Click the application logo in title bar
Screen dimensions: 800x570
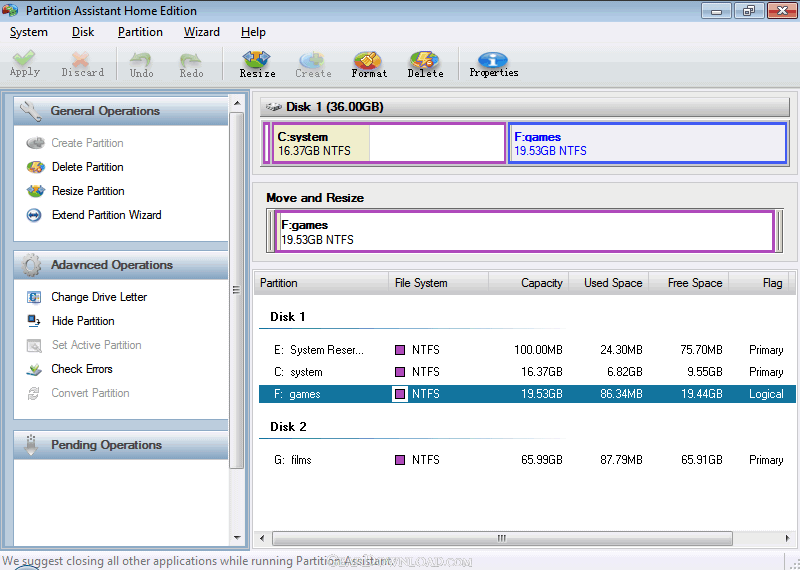point(10,10)
